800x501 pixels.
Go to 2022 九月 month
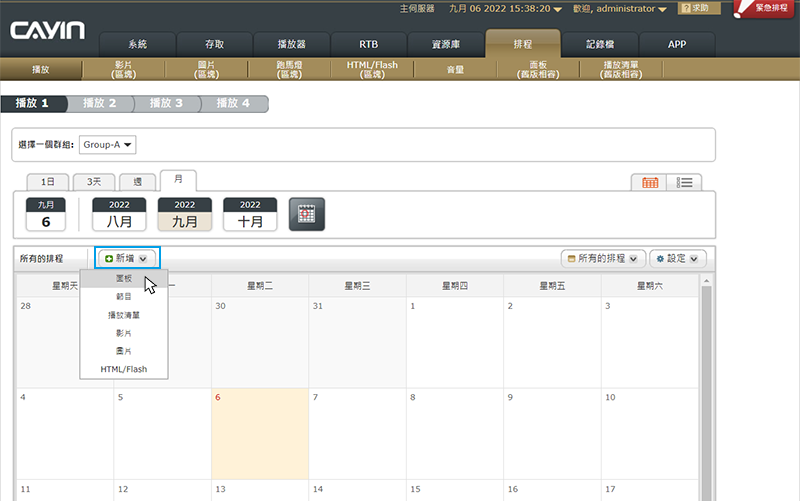point(185,214)
